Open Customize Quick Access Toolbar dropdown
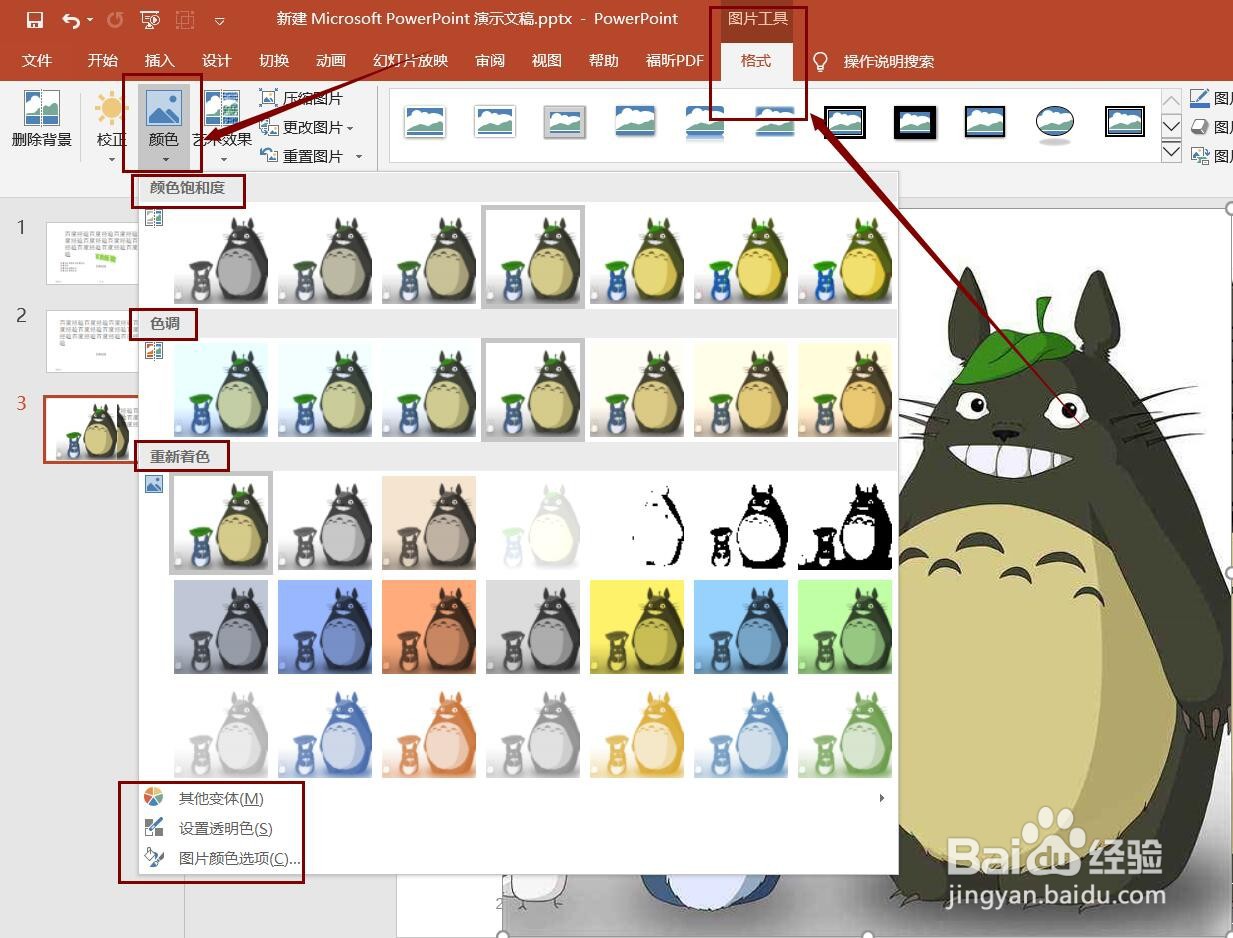 (220, 21)
